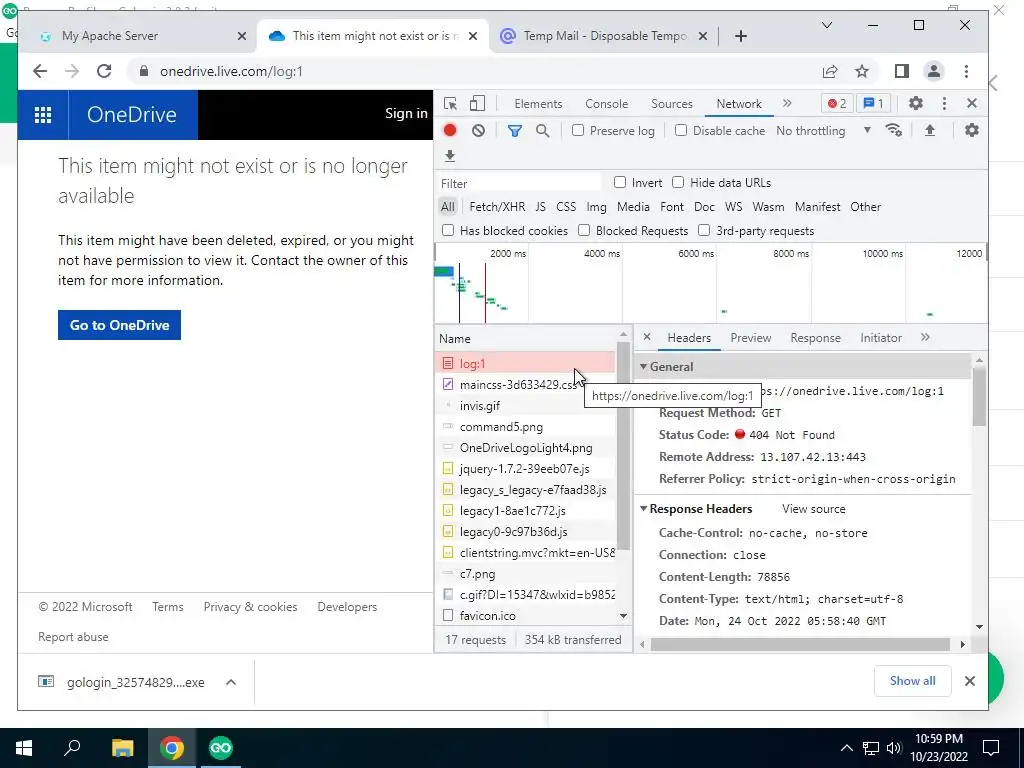The width and height of the screenshot is (1024, 768).
Task: Show more request detail tabs chevron
Action: coord(925,337)
